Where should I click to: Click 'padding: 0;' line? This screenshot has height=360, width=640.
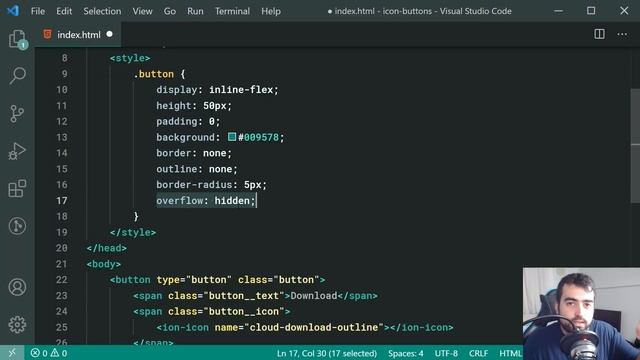coord(188,121)
